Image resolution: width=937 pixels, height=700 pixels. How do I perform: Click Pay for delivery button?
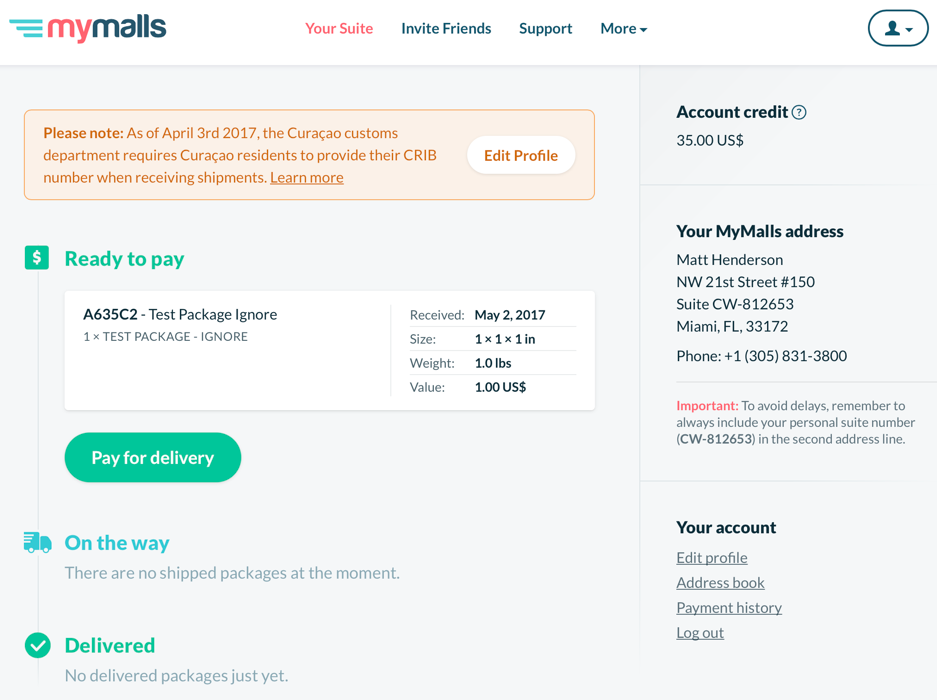click(x=153, y=457)
